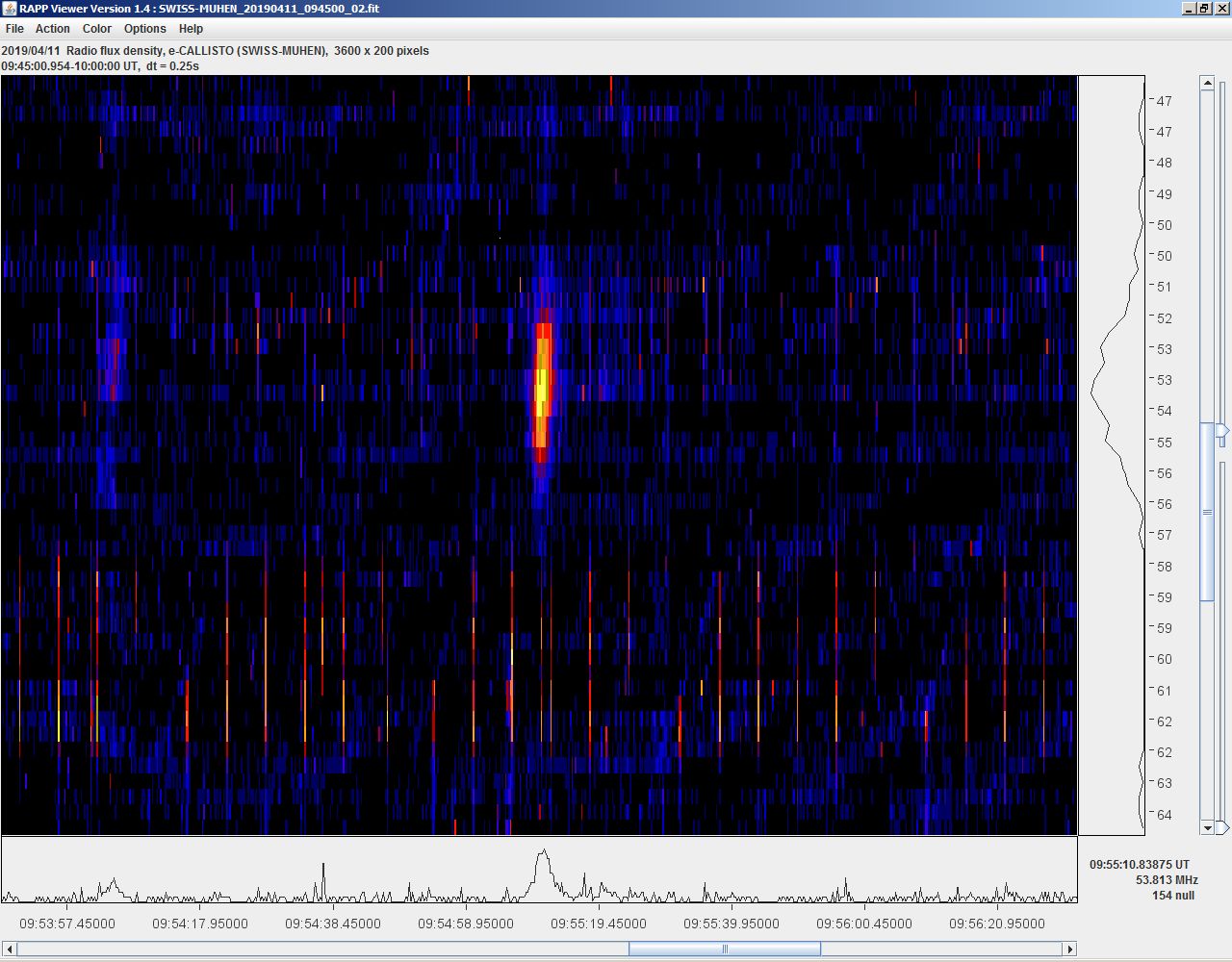
Task: Click the time label 09:53:57.45000
Action: [x=67, y=924]
